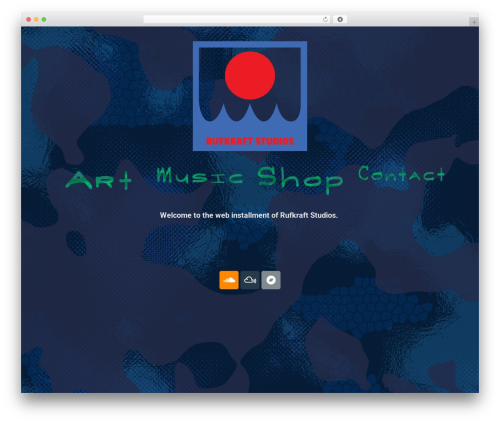Maximize the window with green button
The width and height of the screenshot is (500, 423).
click(x=44, y=19)
